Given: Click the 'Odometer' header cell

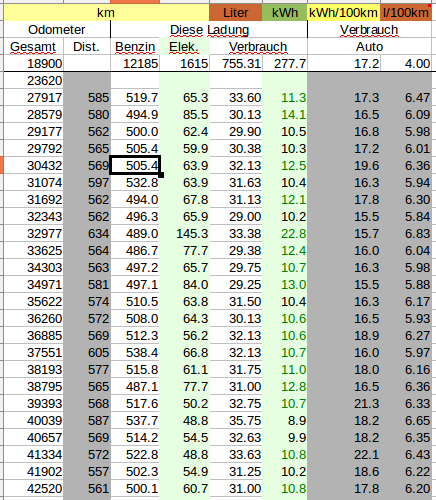Looking at the screenshot, I should tap(57, 30).
